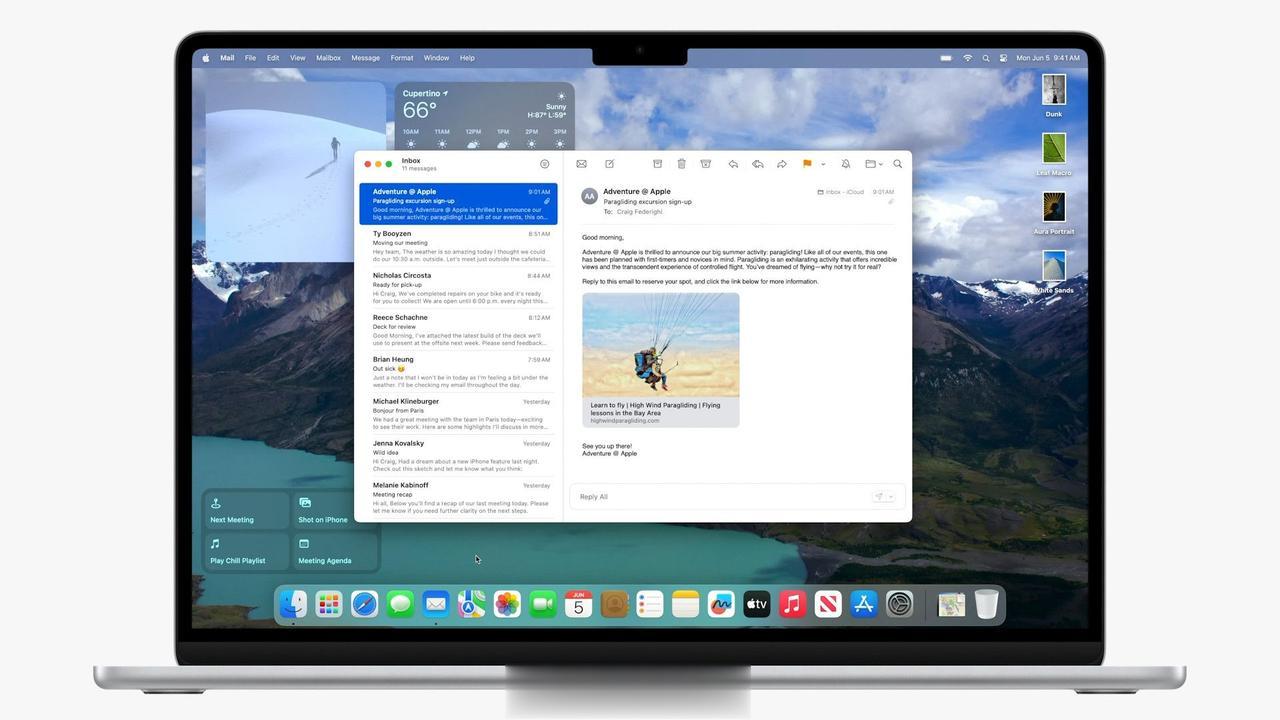The height and width of the screenshot is (720, 1280).
Task: Launch Safari from the dock
Action: [364, 604]
